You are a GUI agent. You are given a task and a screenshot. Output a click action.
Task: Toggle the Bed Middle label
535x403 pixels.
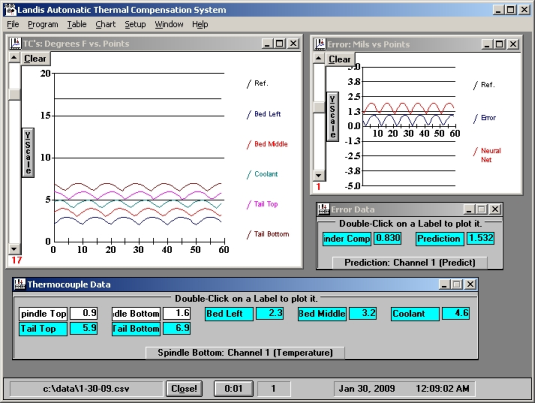pos(322,313)
